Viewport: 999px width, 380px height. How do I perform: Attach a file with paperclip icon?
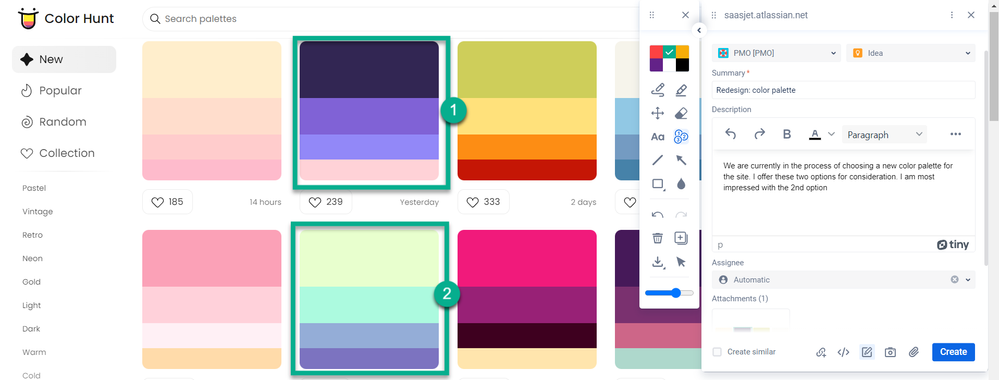click(914, 352)
